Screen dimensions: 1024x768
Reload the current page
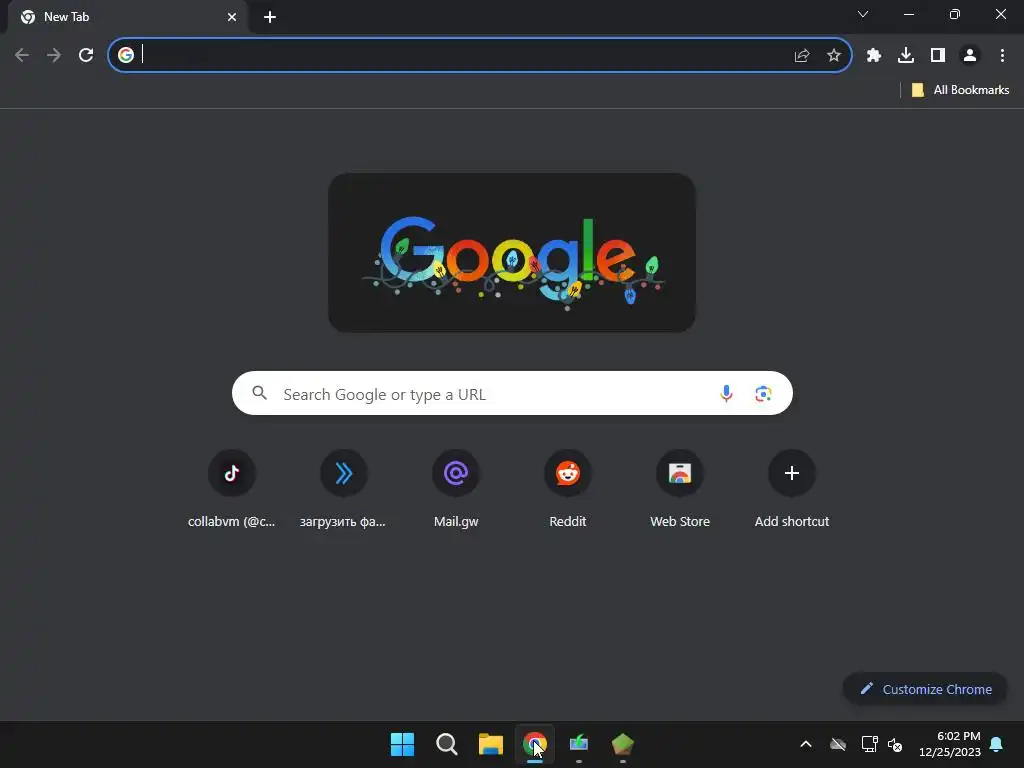pos(86,55)
